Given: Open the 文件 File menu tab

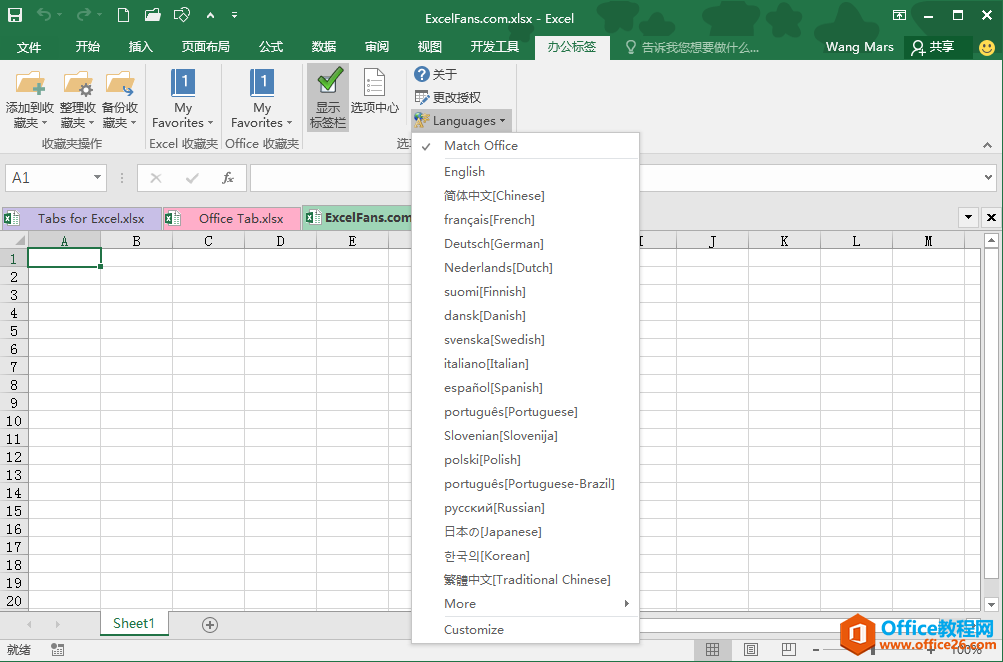Looking at the screenshot, I should tap(29, 47).
